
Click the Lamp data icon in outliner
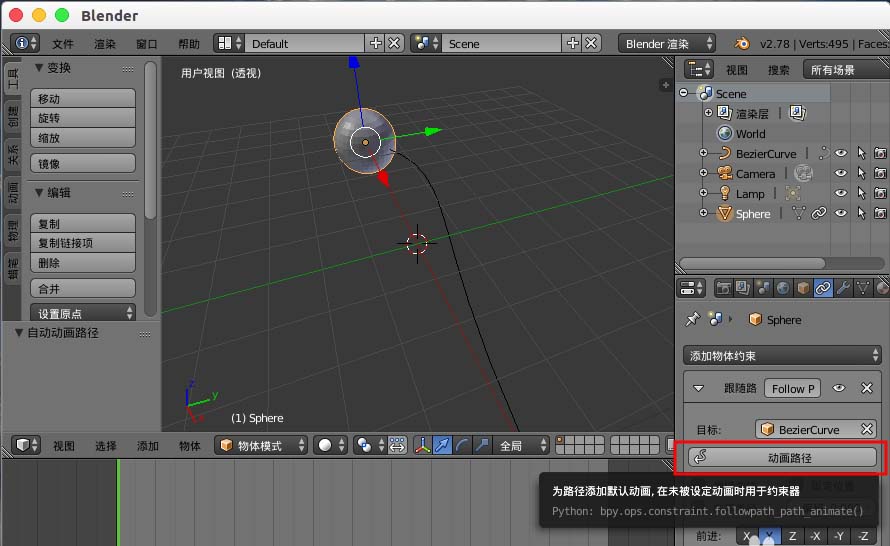pos(793,194)
